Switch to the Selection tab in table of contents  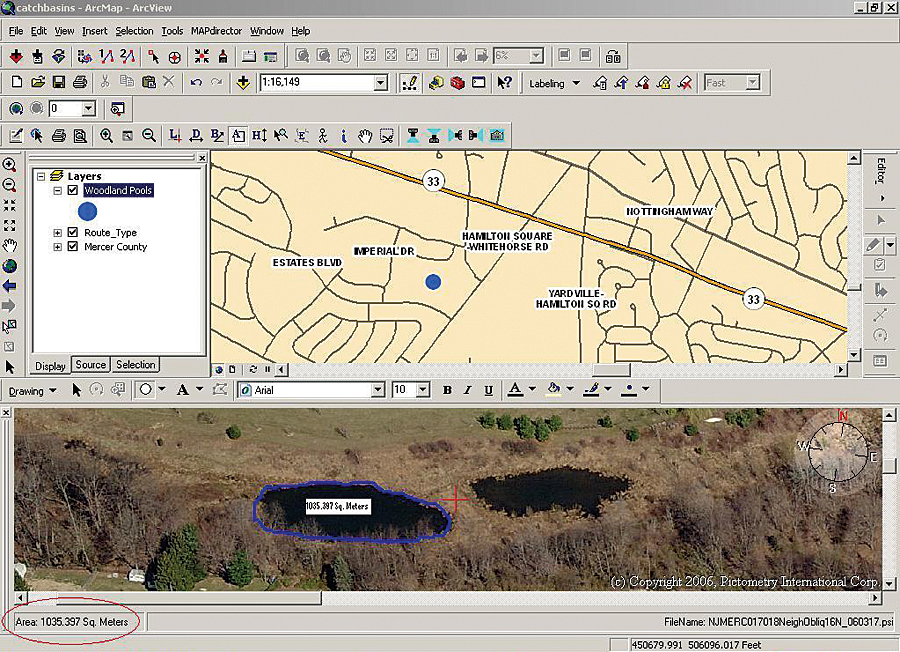tap(135, 365)
